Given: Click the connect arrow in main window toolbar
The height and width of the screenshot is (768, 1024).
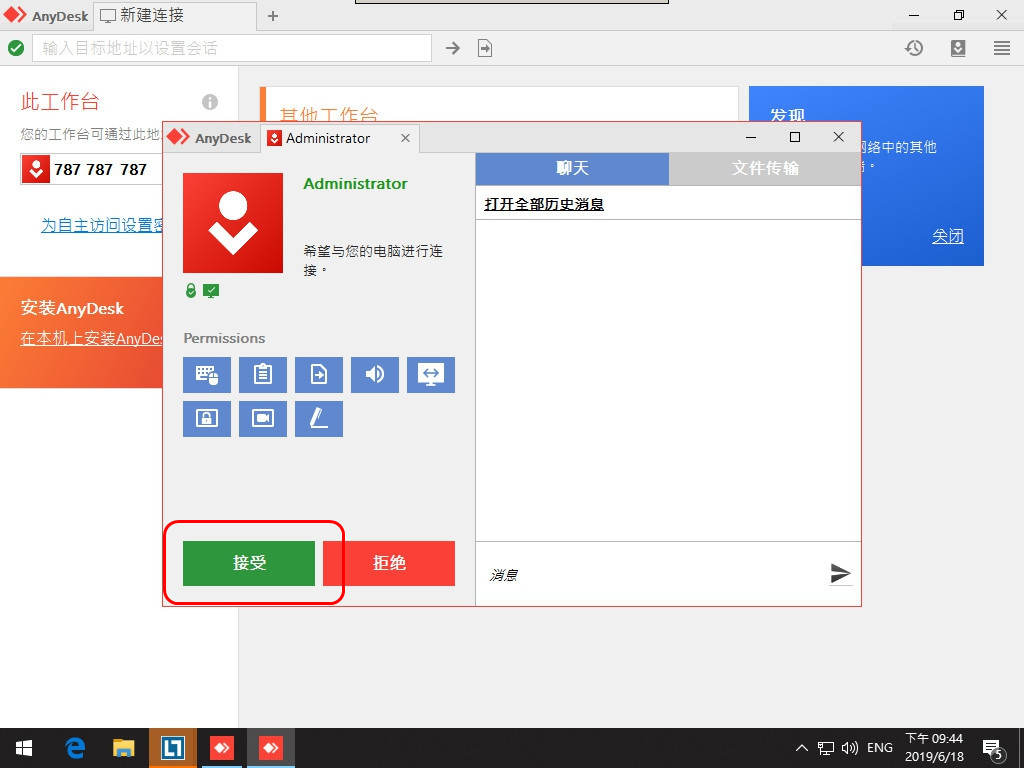Looking at the screenshot, I should point(453,48).
